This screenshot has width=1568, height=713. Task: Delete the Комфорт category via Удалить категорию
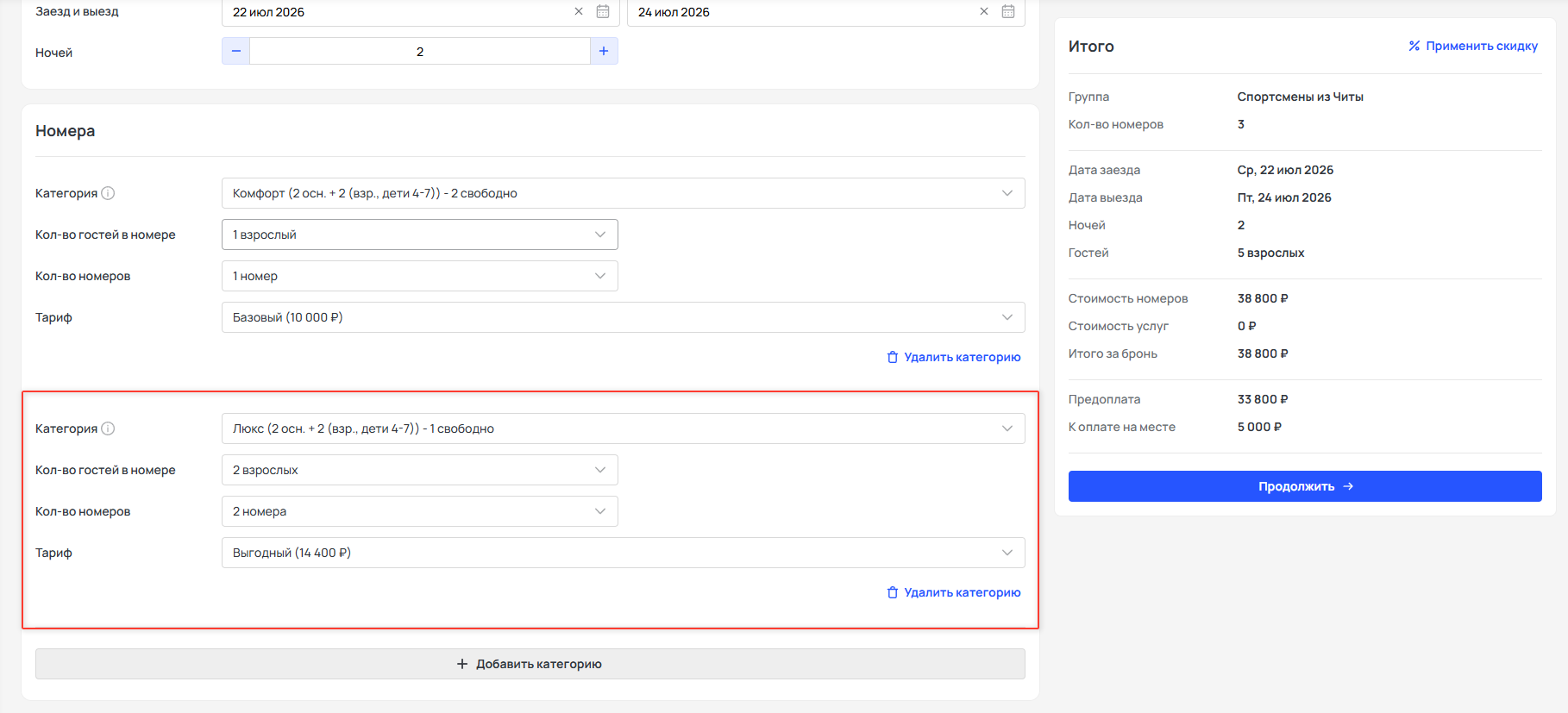954,357
